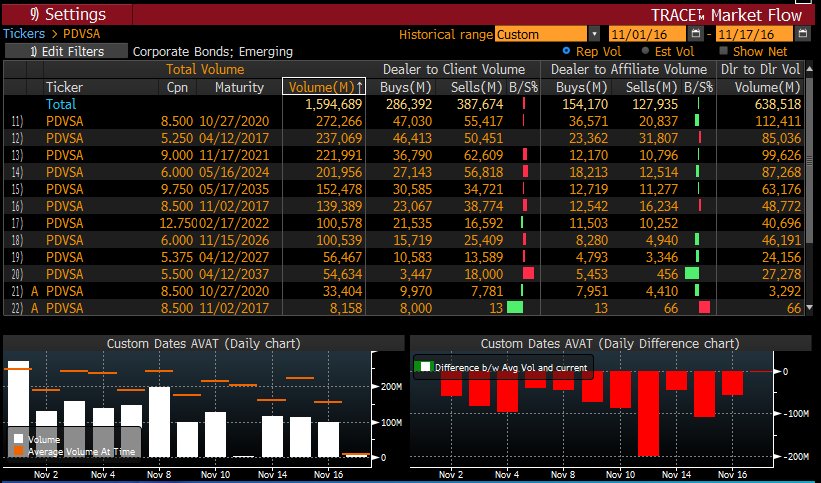Click the Tickers breadcrumb link
This screenshot has width=821, height=483.
click(x=24, y=34)
